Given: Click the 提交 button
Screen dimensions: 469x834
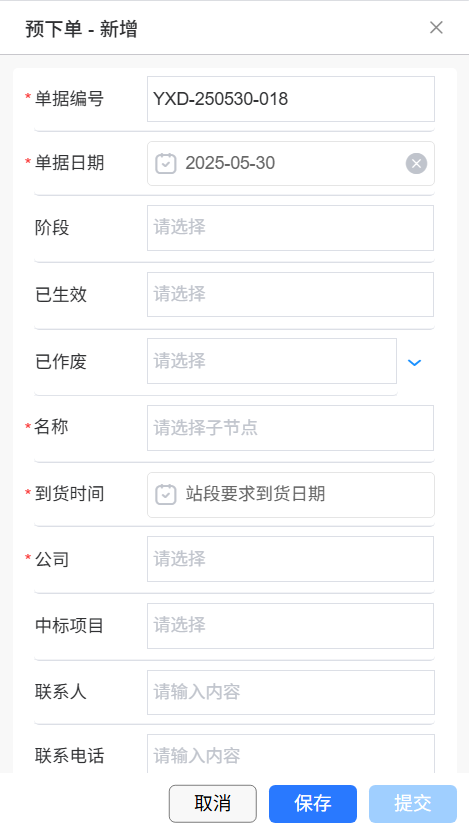Looking at the screenshot, I should pos(413,804).
